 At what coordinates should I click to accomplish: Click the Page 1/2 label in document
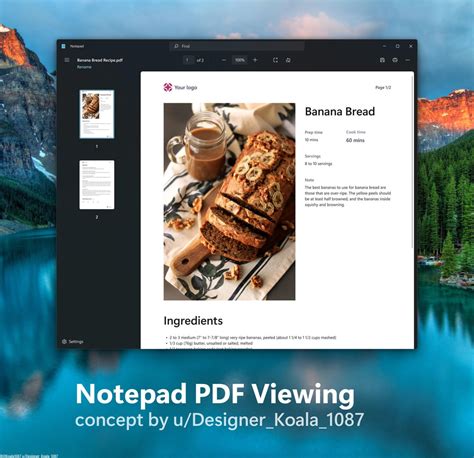(383, 88)
